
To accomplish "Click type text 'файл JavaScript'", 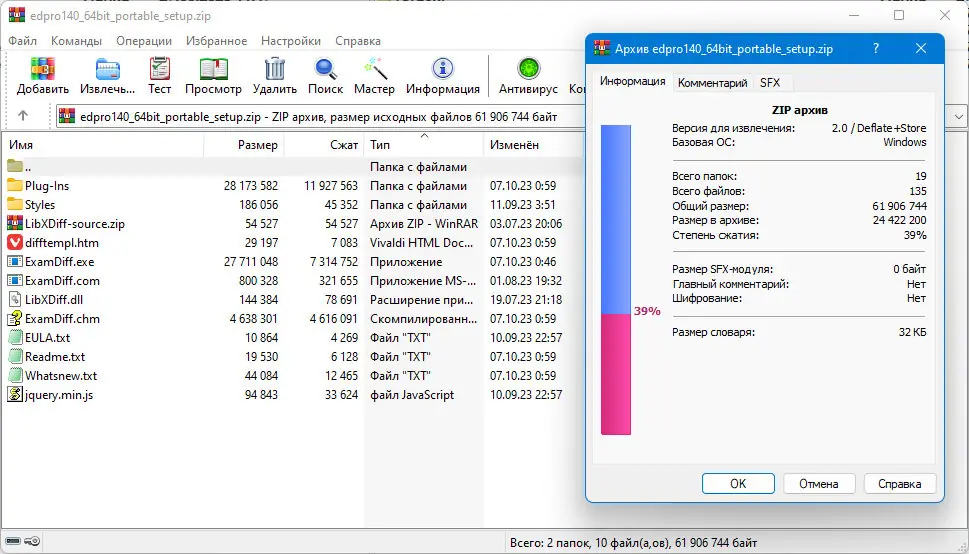I will tap(412, 394).
